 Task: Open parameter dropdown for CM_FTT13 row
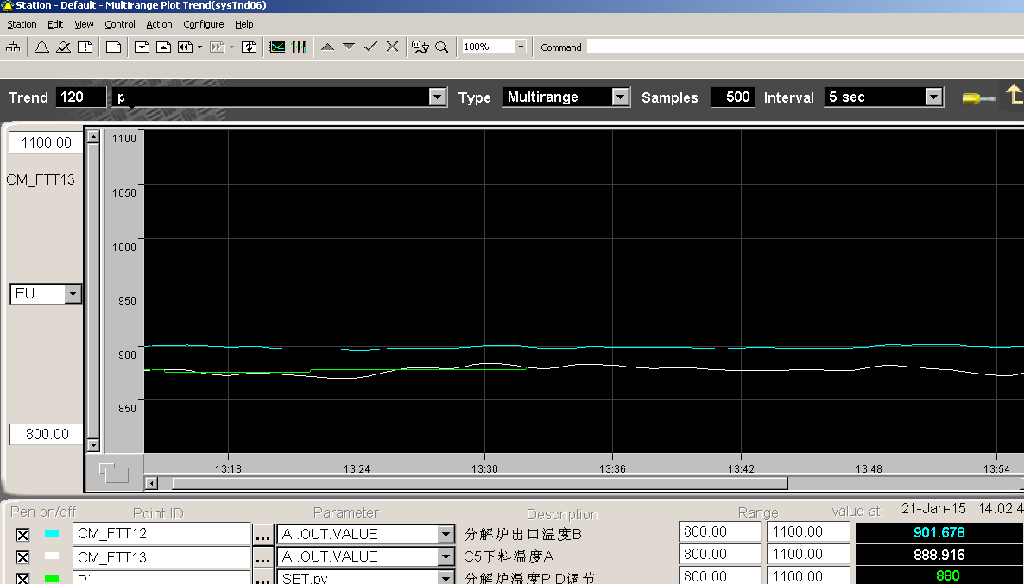pos(446,557)
